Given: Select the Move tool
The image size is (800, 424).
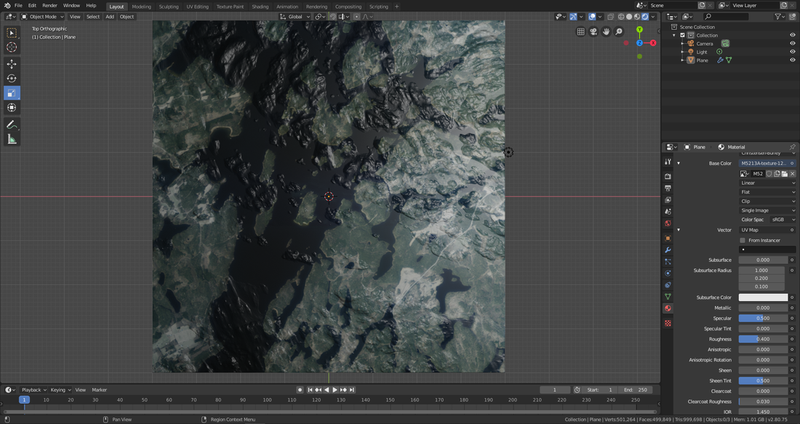Looking at the screenshot, I should coord(11,64).
